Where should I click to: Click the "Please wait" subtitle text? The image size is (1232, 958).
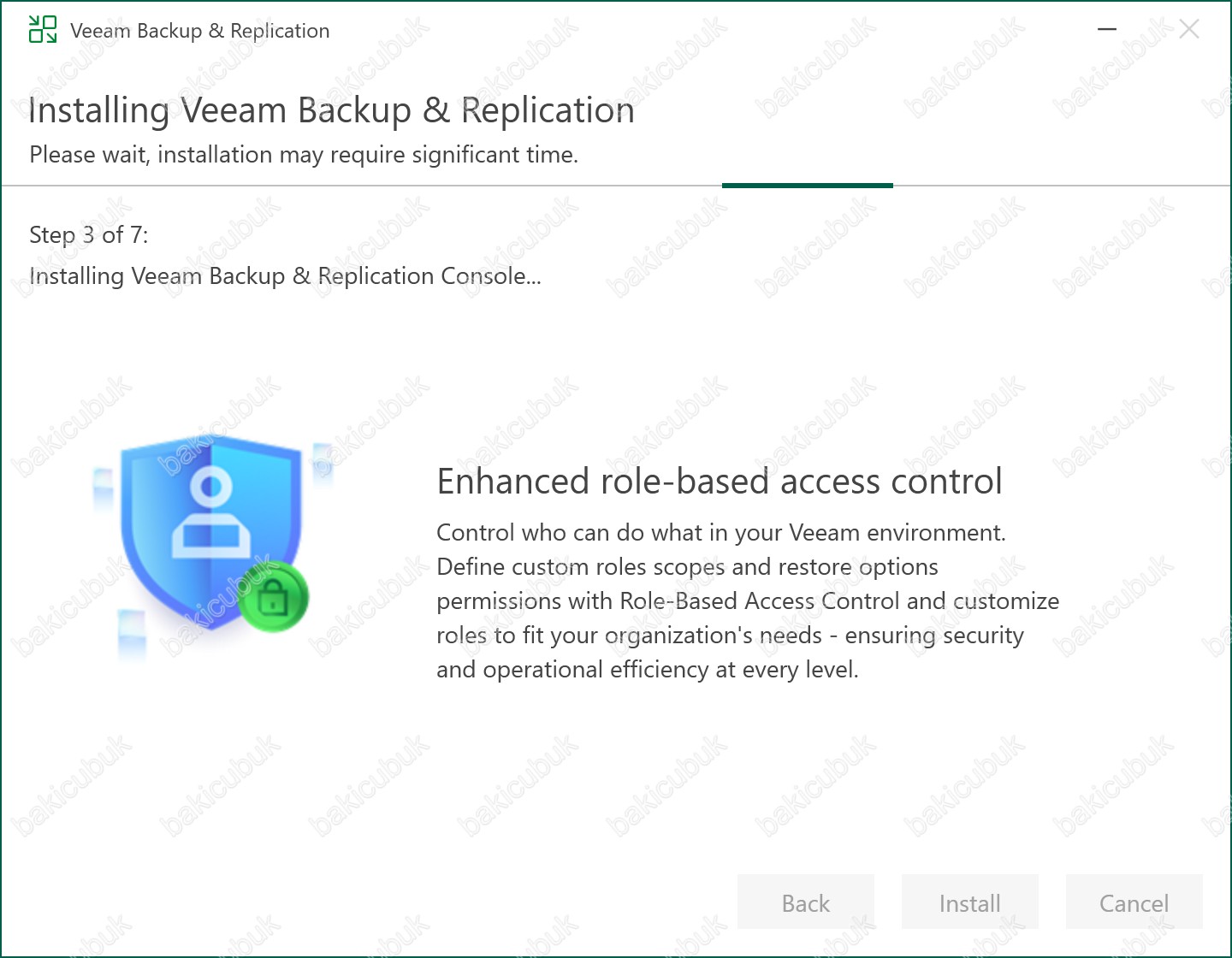click(x=304, y=155)
